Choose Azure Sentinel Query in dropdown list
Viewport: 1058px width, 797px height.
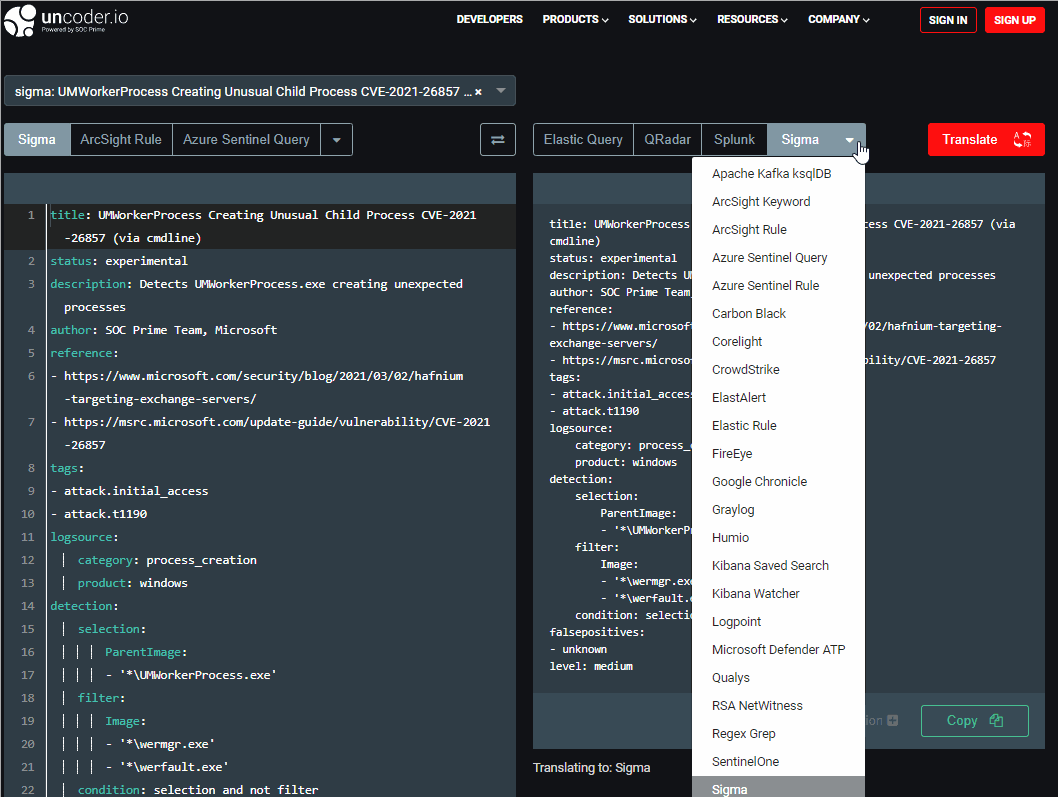[779, 258]
